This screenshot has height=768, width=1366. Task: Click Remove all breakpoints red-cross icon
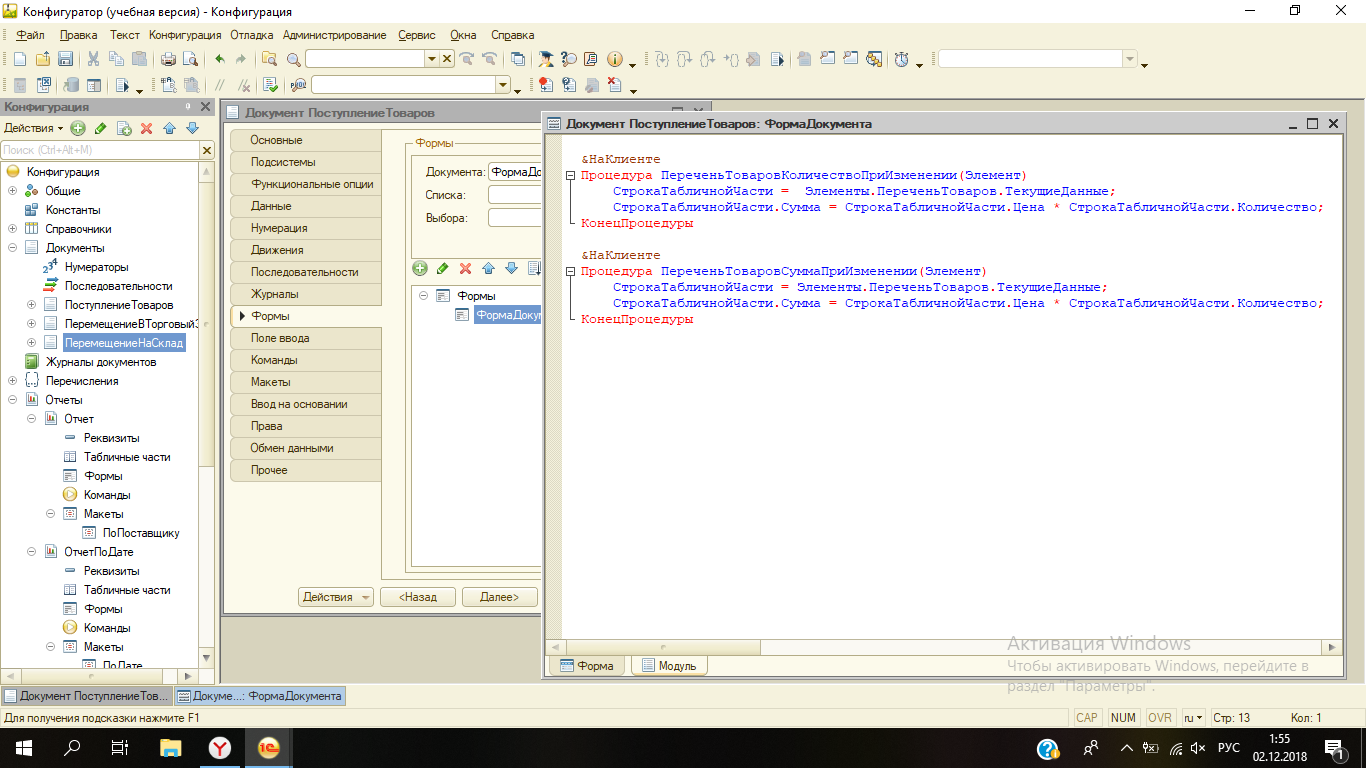coord(615,85)
